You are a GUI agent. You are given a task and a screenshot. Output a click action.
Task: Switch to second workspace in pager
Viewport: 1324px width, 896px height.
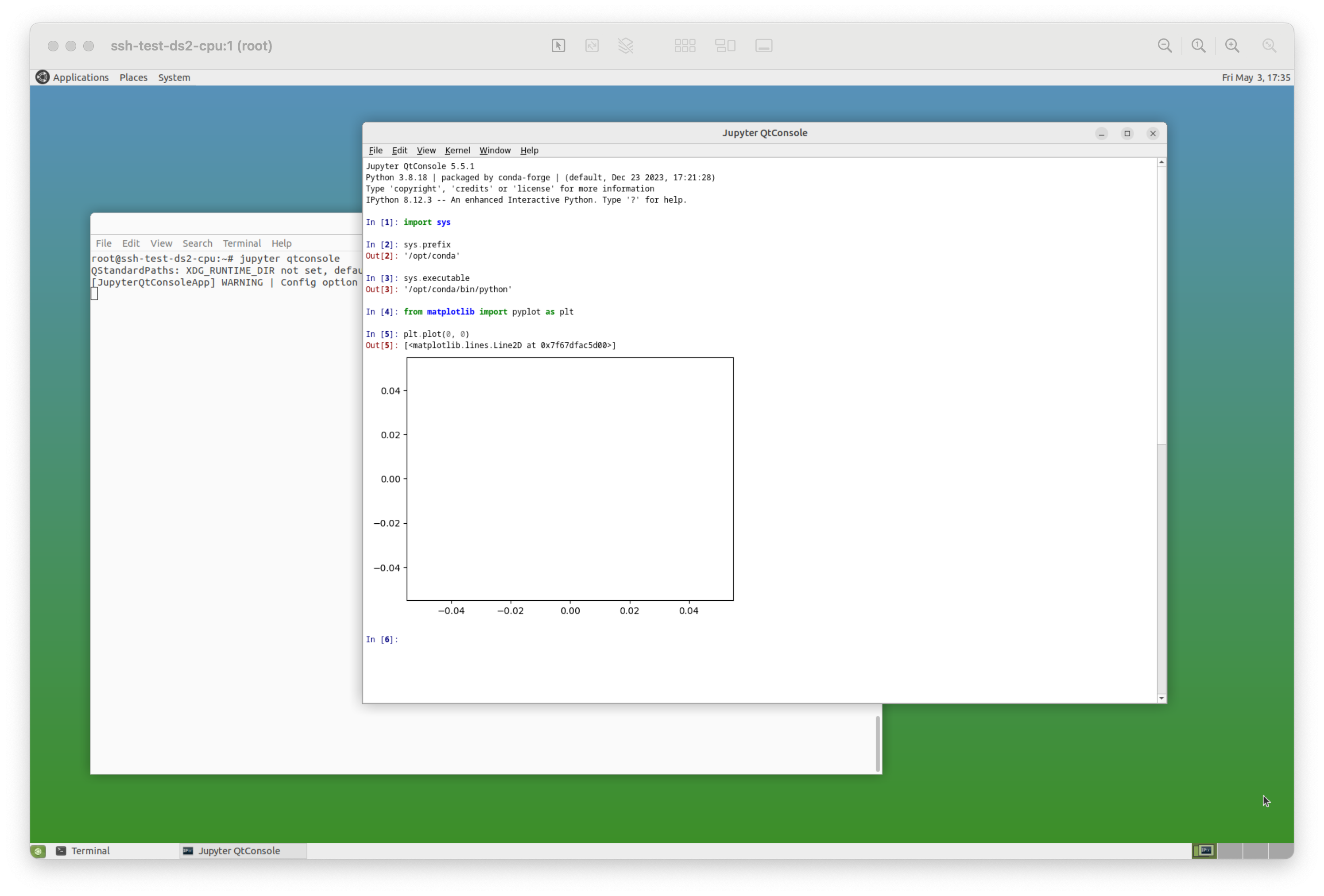pos(1229,850)
